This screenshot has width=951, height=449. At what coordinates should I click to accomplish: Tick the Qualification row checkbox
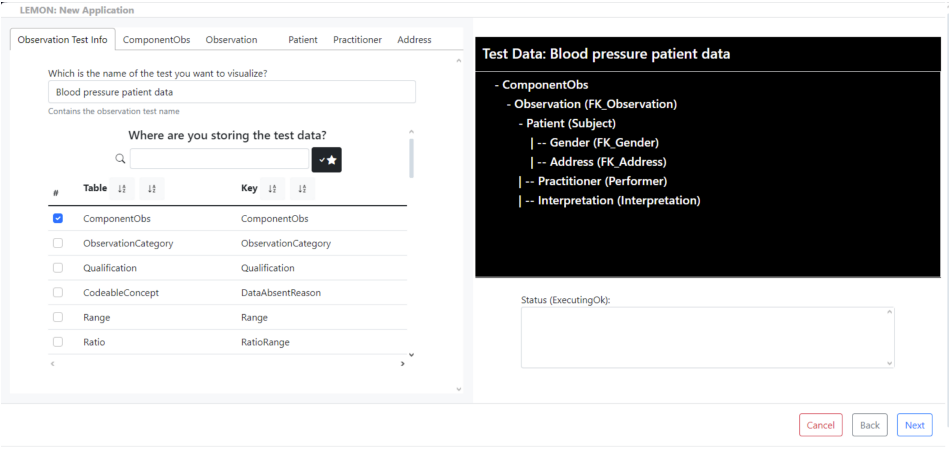pyautogui.click(x=58, y=268)
